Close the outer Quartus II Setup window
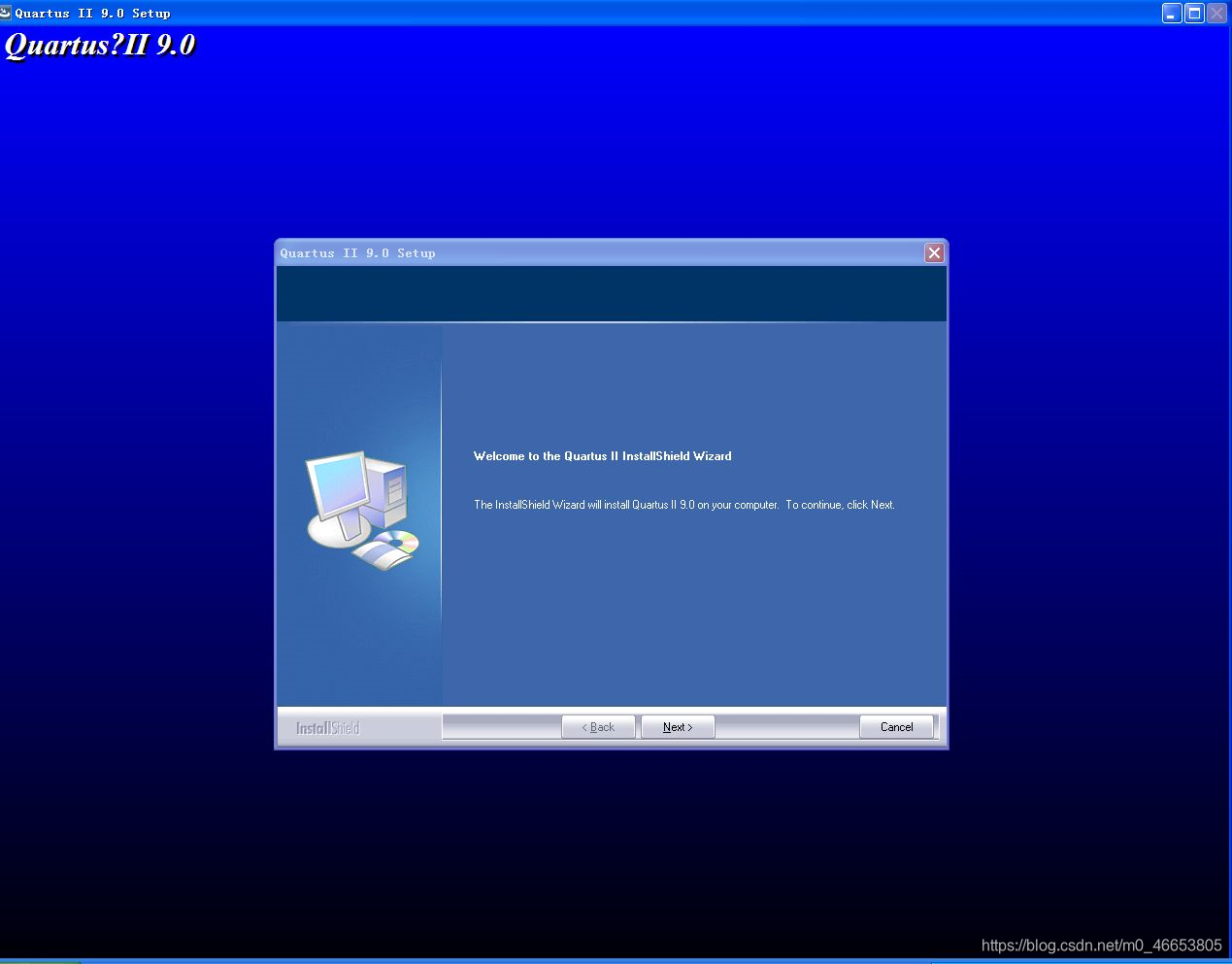This screenshot has width=1232, height=964. 1216,13
